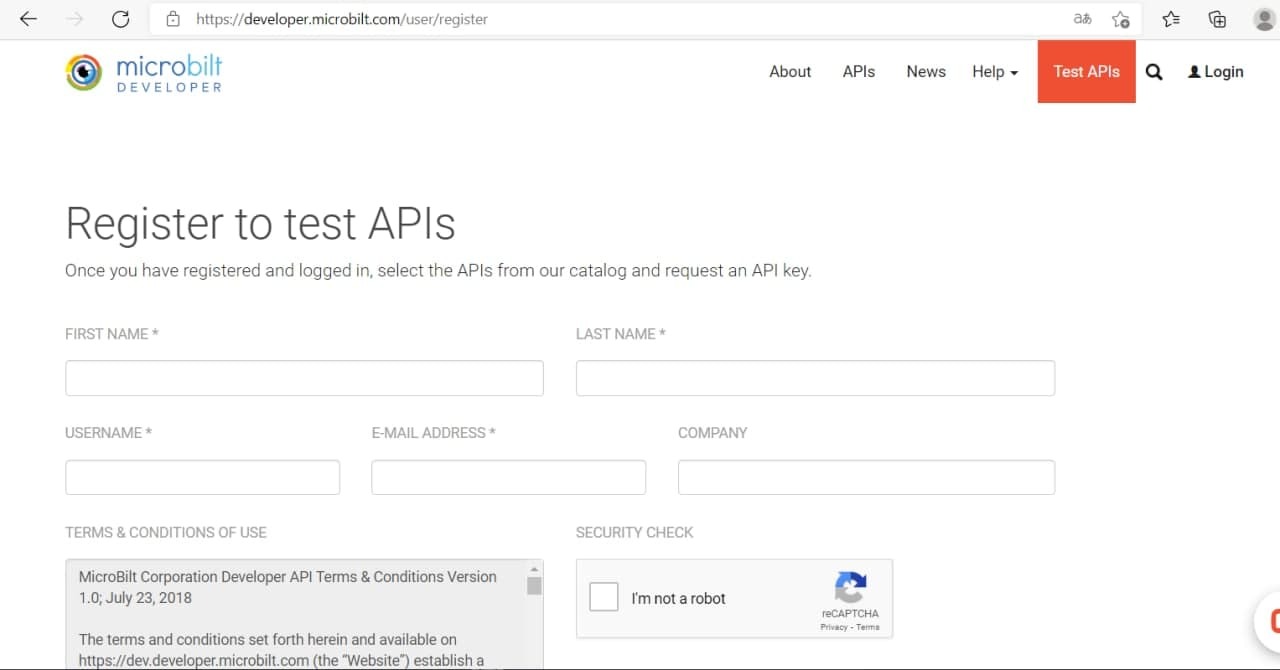The height and width of the screenshot is (670, 1280).
Task: Click into the E-mail Address field
Action: click(508, 477)
